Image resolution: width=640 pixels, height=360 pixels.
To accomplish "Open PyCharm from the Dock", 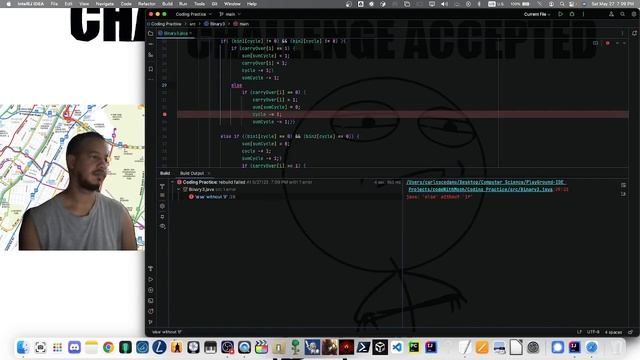I will [x=413, y=347].
